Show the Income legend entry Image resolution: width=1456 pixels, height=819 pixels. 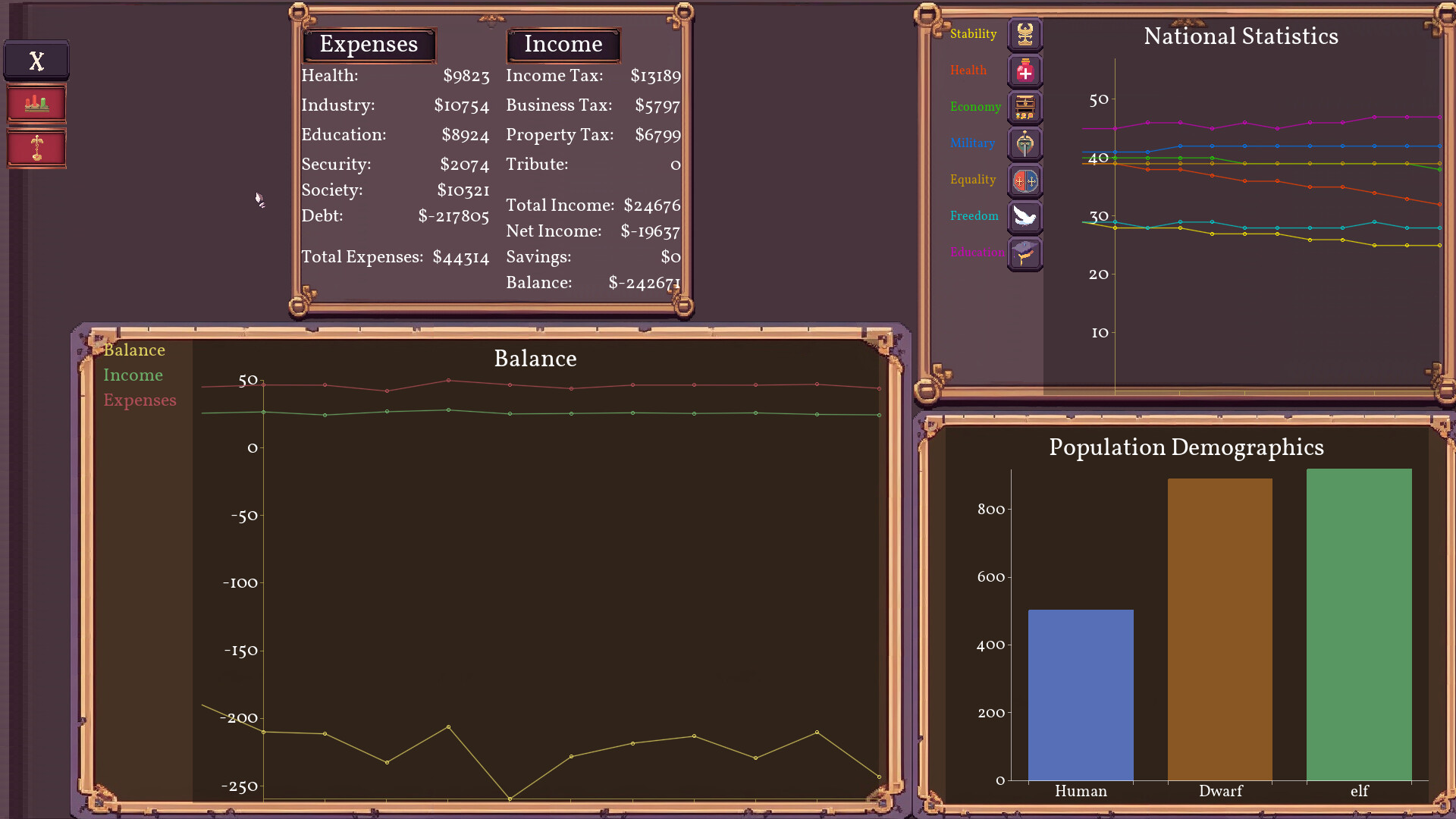click(x=133, y=375)
